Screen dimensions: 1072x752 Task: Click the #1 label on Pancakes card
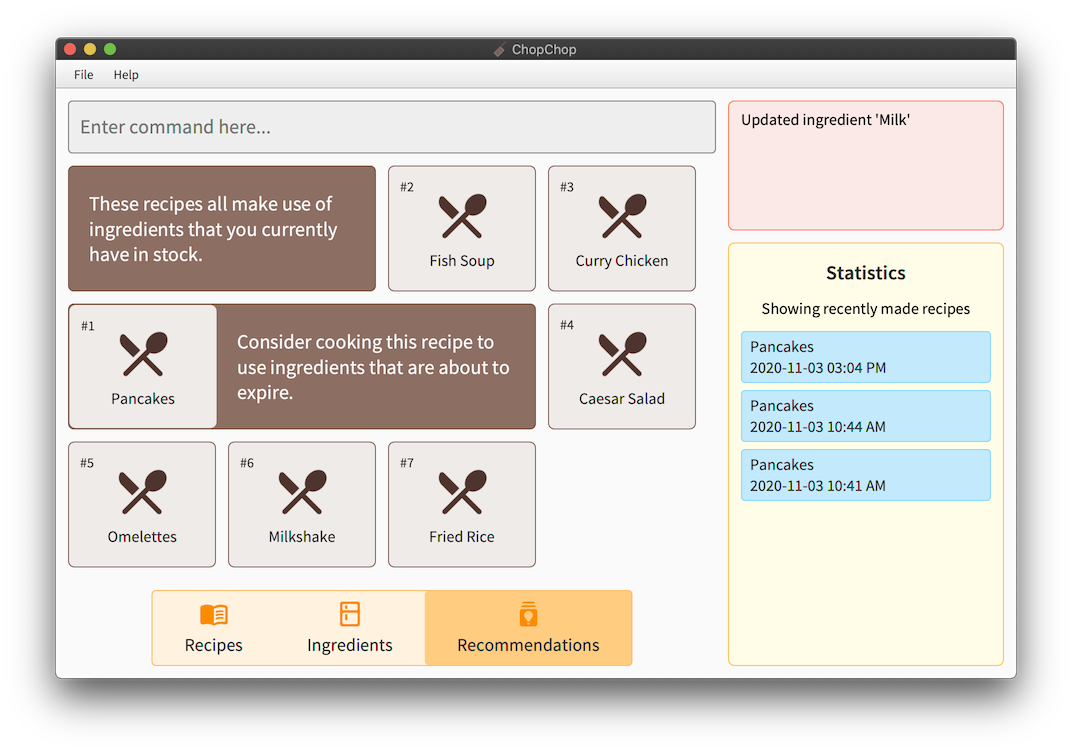coord(88,326)
